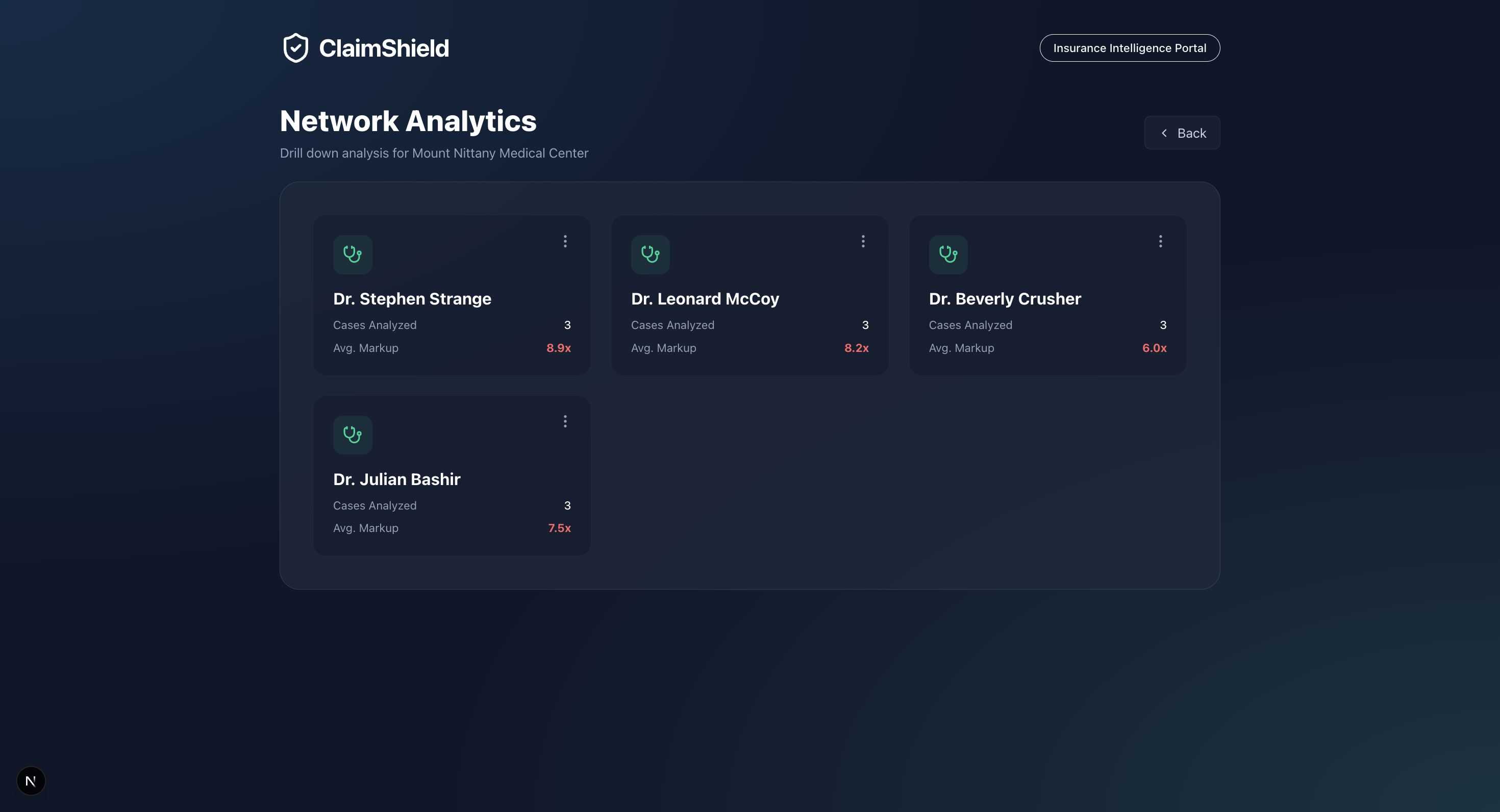Click the Insurance Intelligence Portal badge
This screenshot has width=1500, height=812.
tap(1129, 48)
